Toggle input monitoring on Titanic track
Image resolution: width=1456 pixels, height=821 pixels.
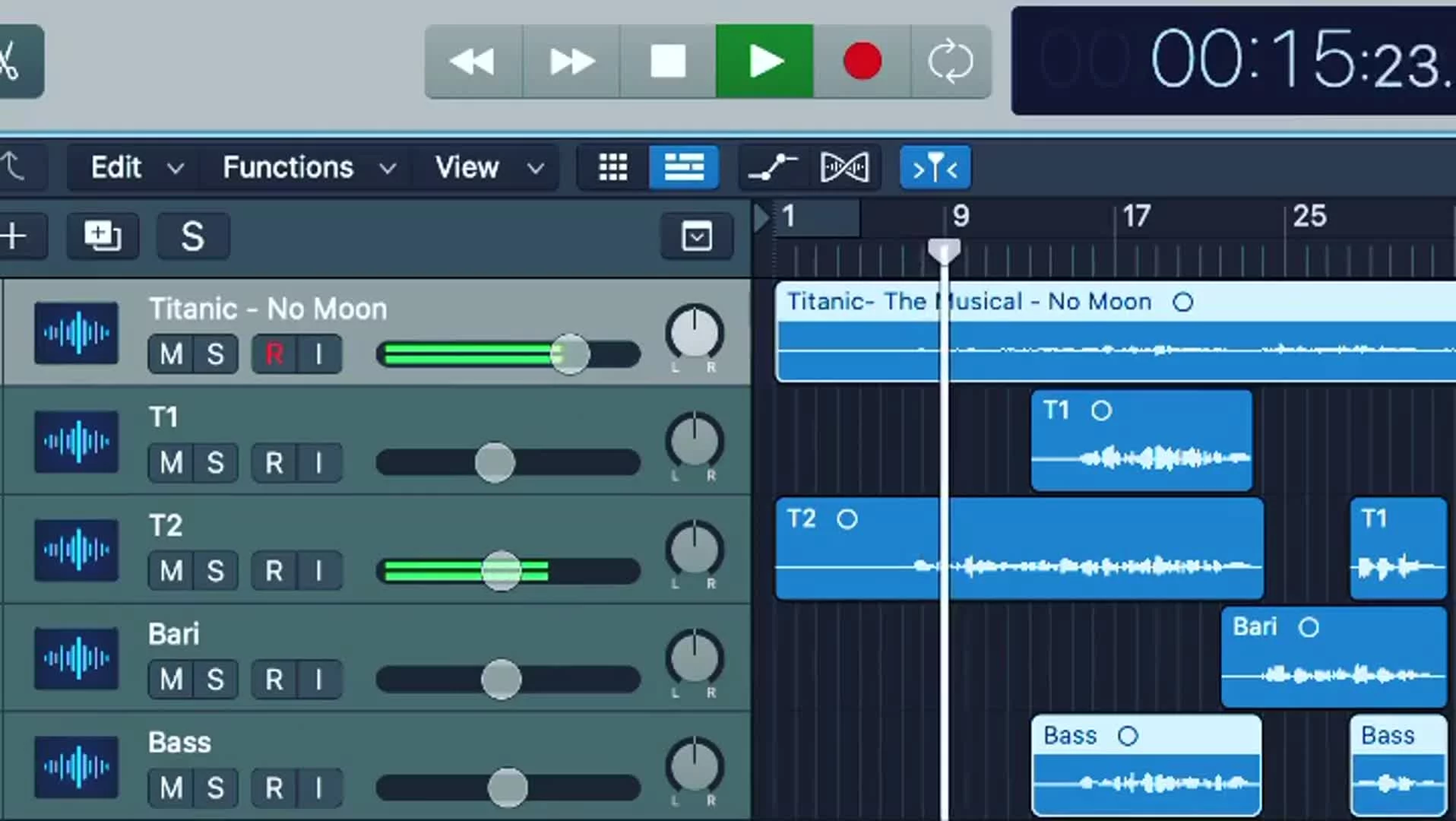tap(319, 354)
